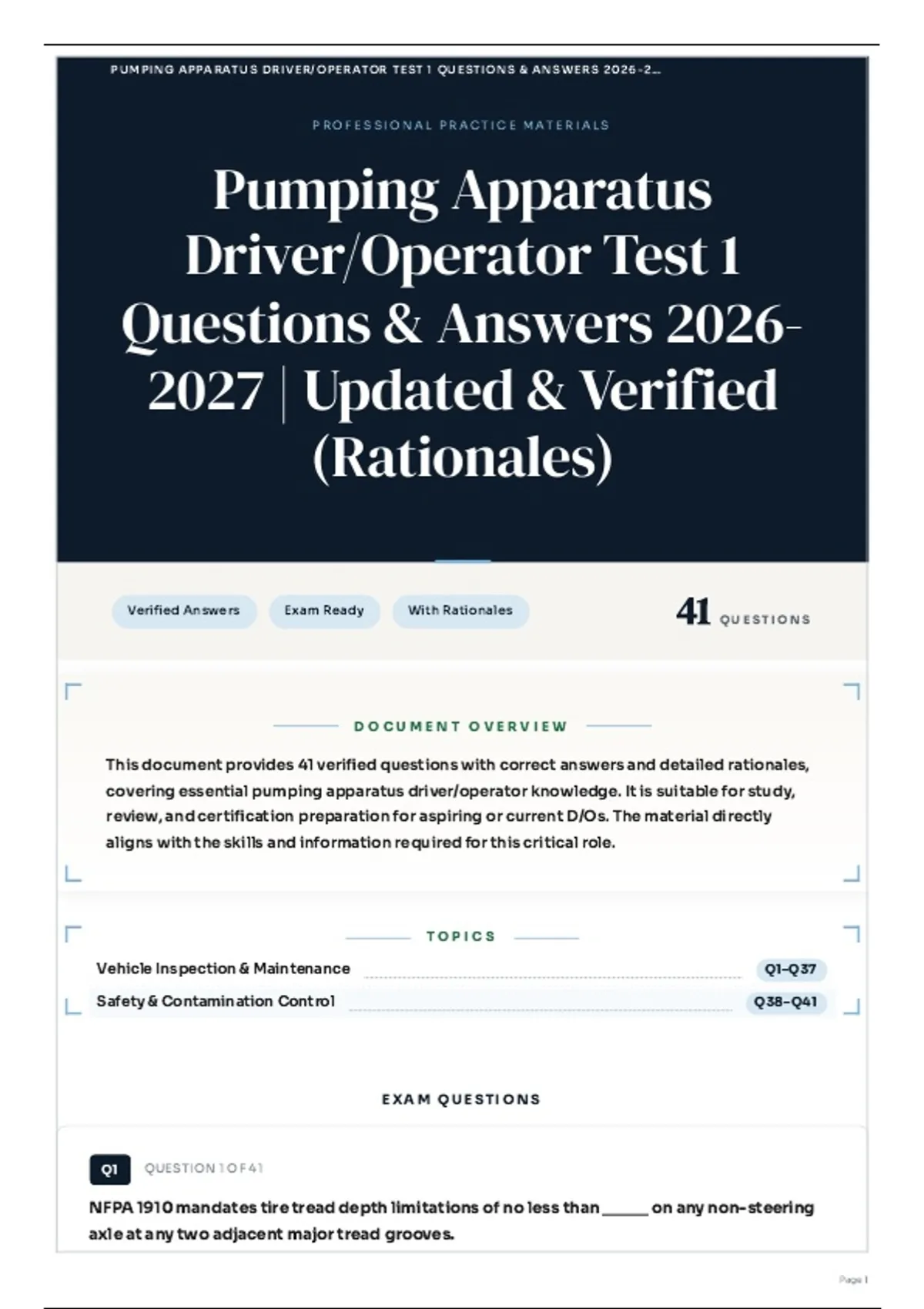Select the Verified Answers pill
Viewport: 924px width, 1309px height.
[183, 611]
